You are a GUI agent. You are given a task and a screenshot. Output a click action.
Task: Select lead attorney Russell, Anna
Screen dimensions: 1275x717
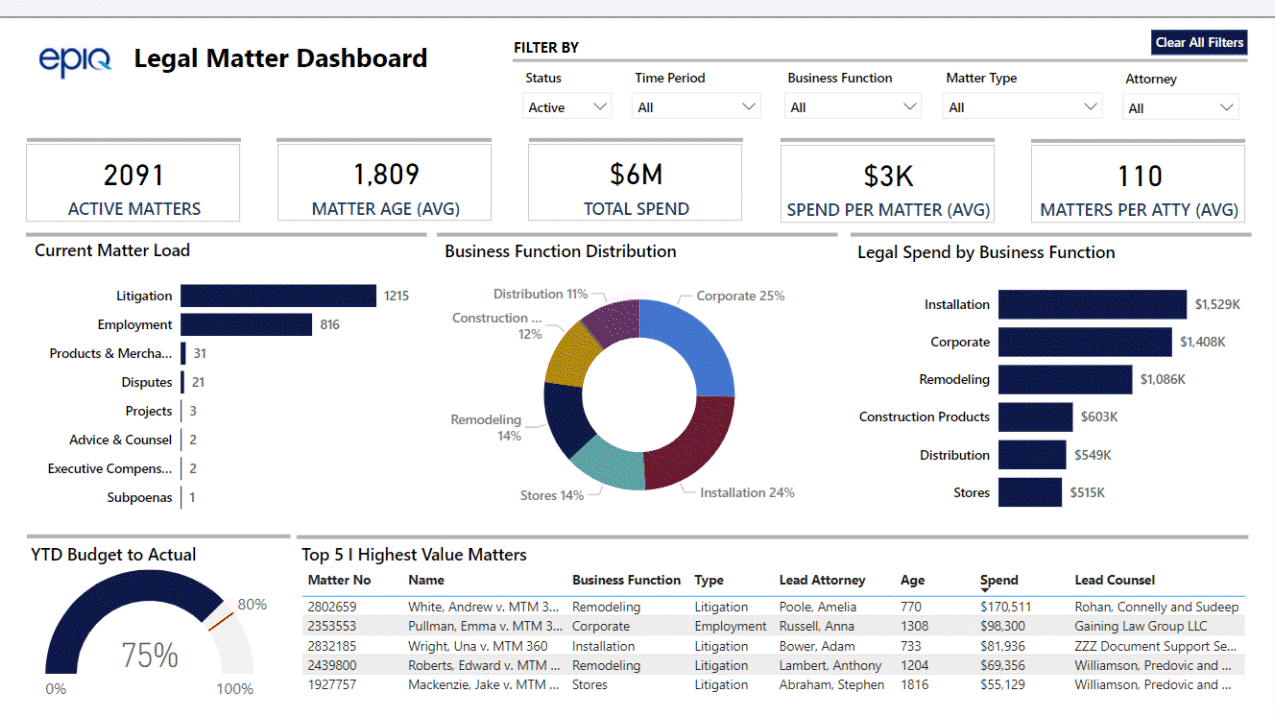(x=817, y=626)
